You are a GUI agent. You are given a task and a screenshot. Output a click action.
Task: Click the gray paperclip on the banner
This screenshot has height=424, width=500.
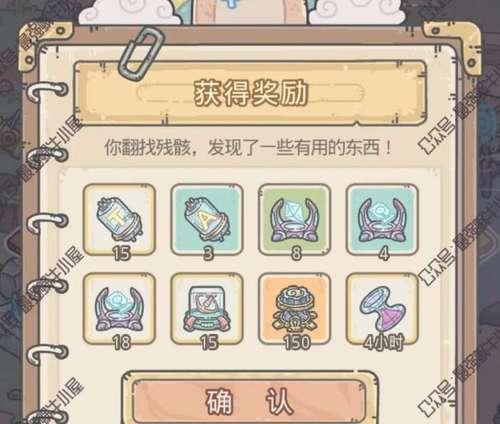coord(142,52)
